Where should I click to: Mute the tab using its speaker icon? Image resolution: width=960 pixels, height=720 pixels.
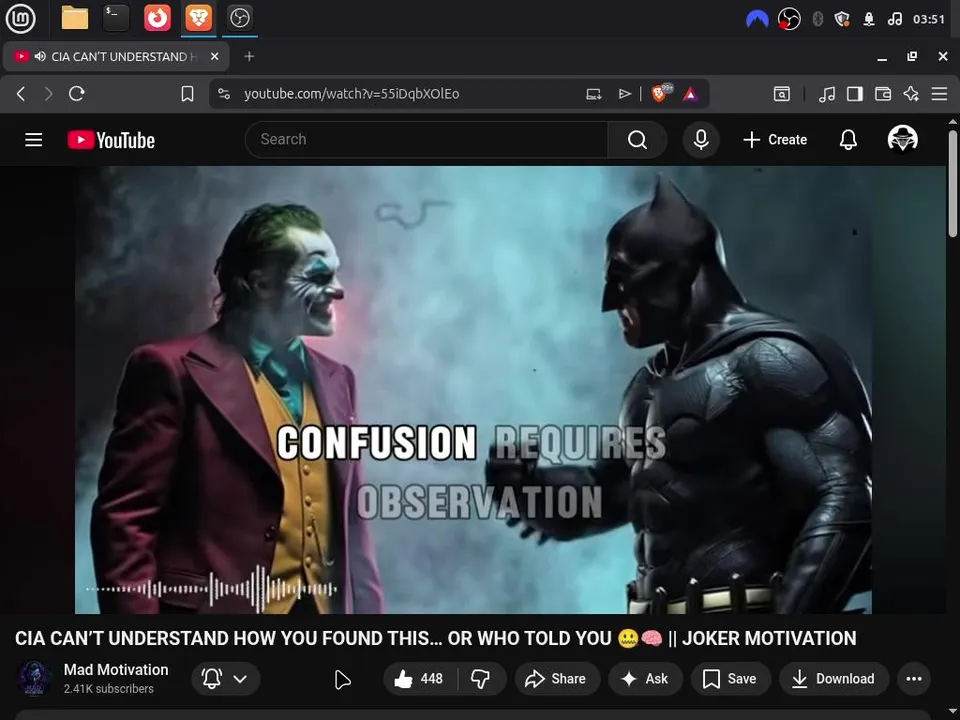(40, 56)
